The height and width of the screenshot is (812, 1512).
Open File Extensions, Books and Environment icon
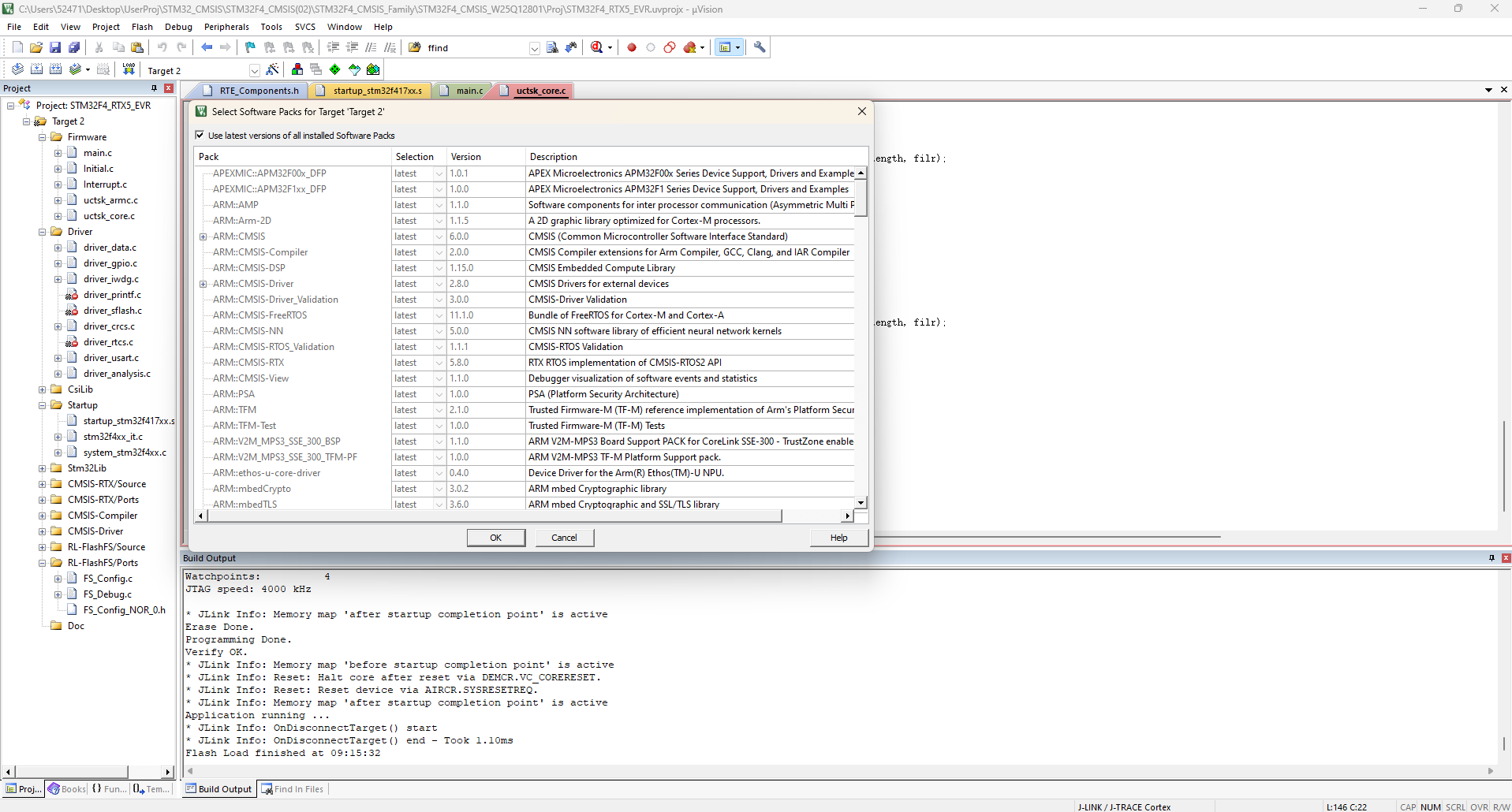tap(297, 69)
